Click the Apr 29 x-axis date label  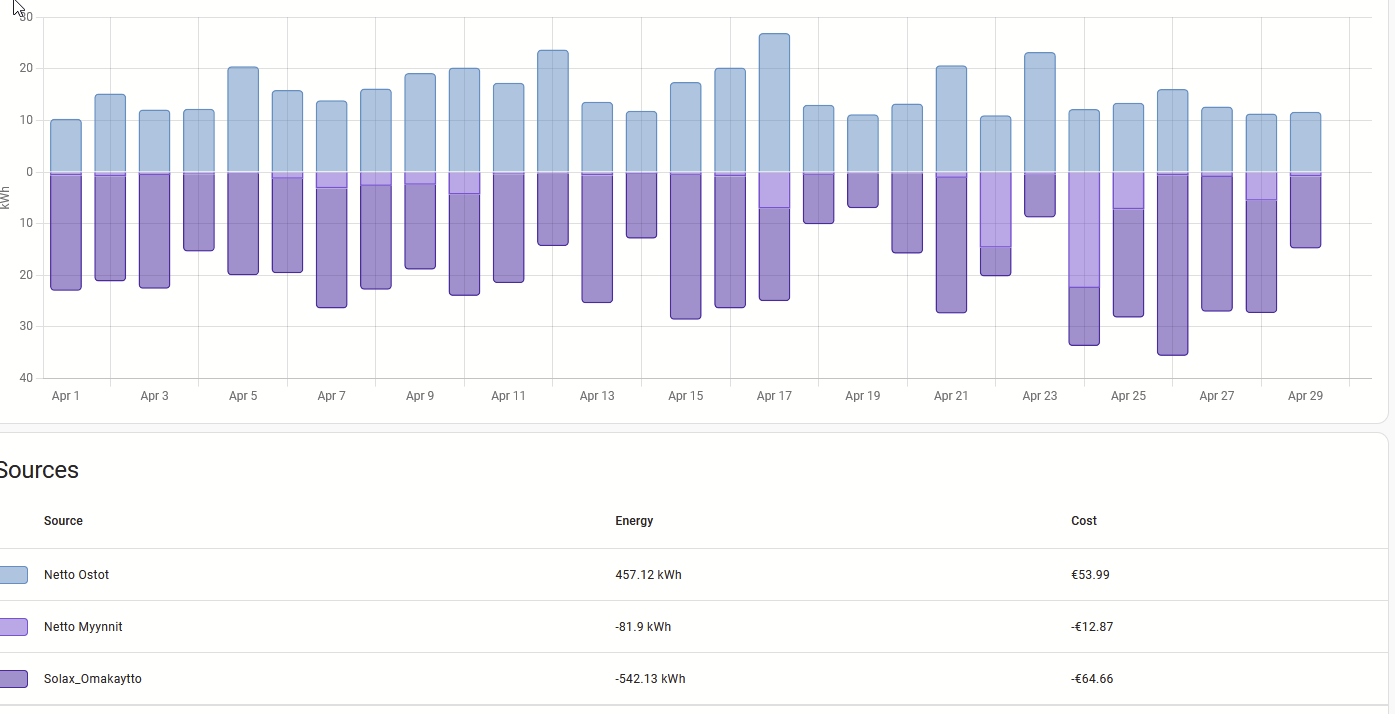tap(1305, 396)
